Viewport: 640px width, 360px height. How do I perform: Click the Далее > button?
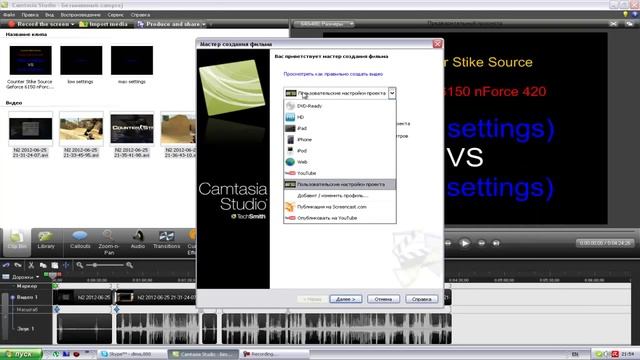click(345, 299)
